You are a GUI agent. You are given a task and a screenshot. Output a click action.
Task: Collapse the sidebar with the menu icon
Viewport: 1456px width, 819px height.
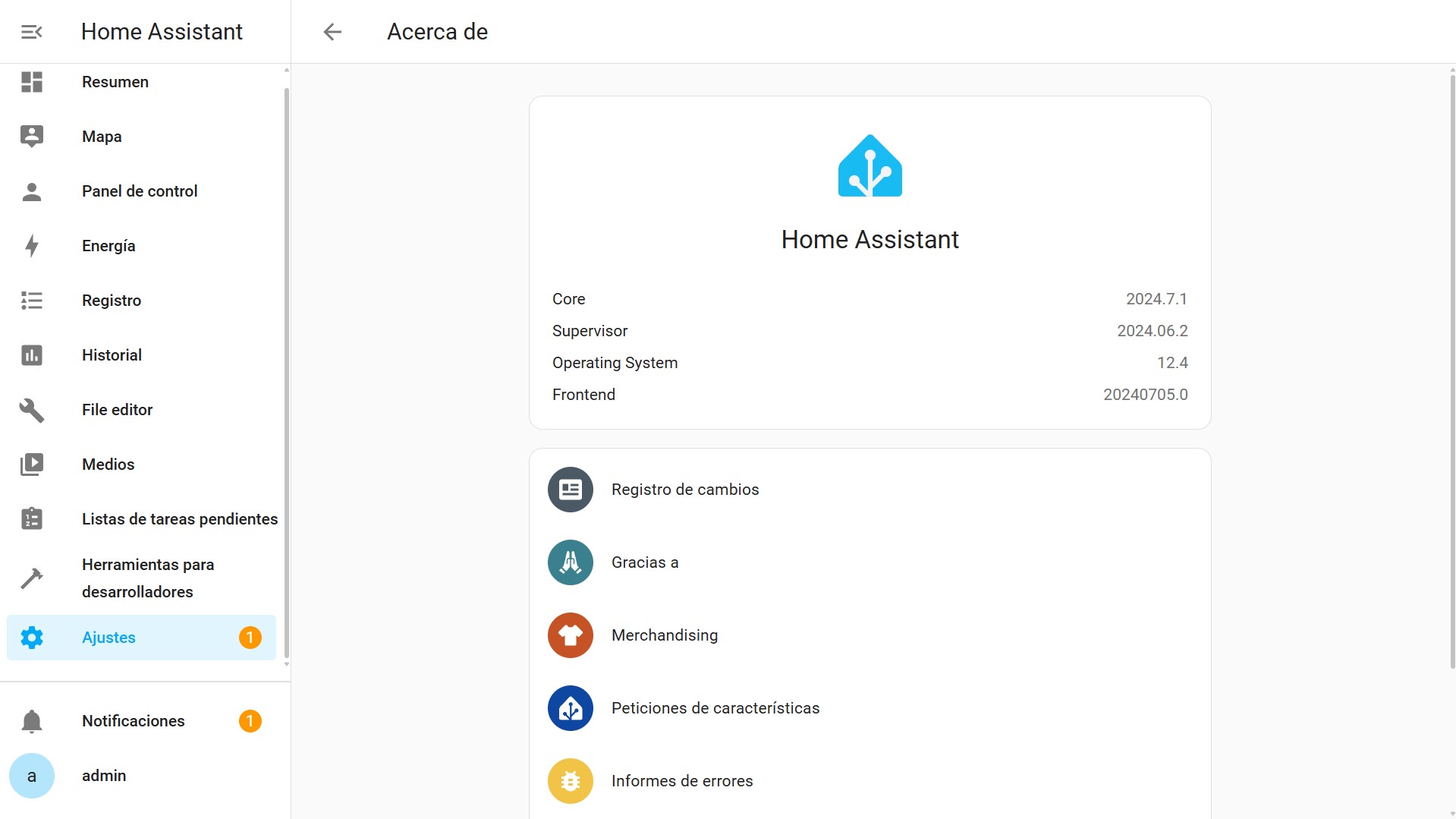[x=31, y=32]
